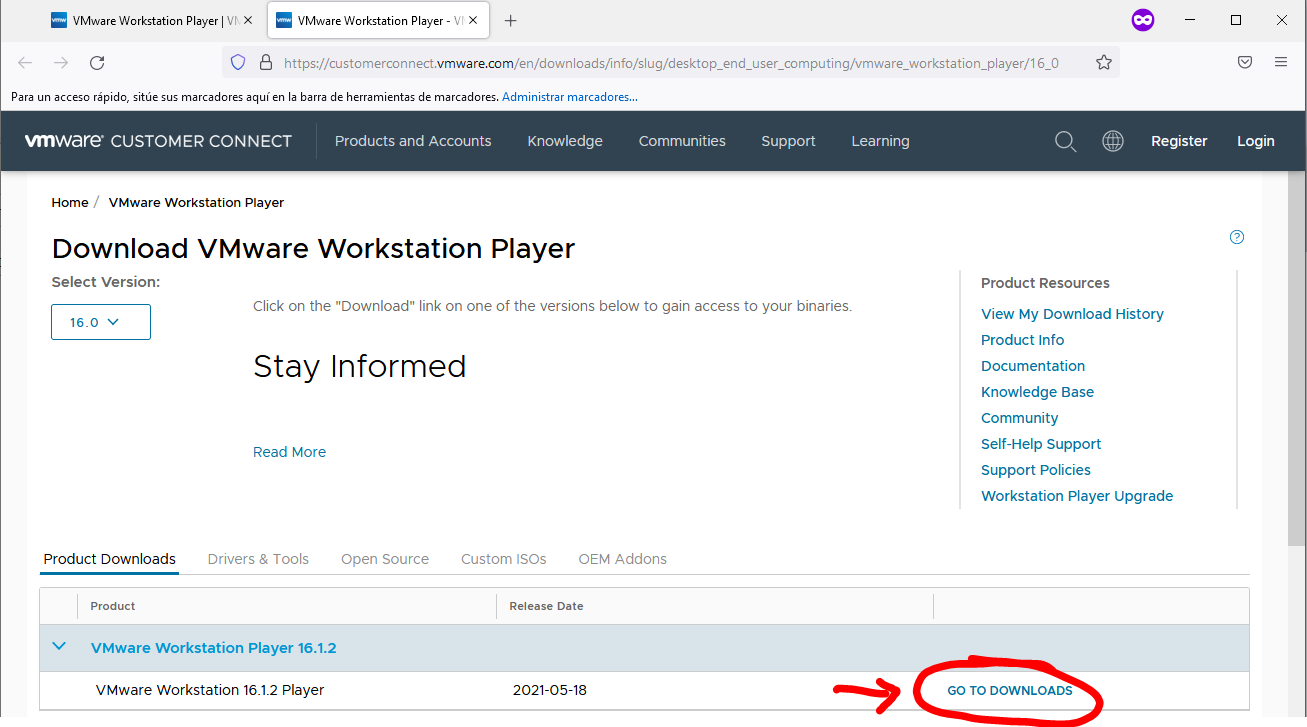
Task: Click the VMware Workstation 16.1.2 Player cell
Action: [210, 690]
